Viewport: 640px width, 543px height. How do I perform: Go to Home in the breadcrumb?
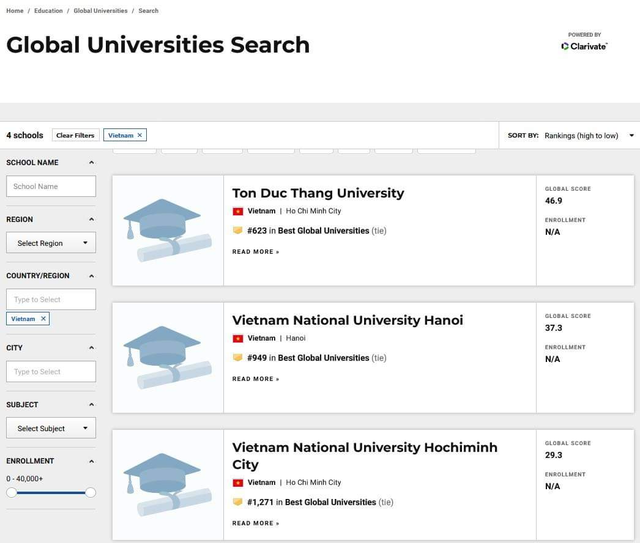coord(15,11)
